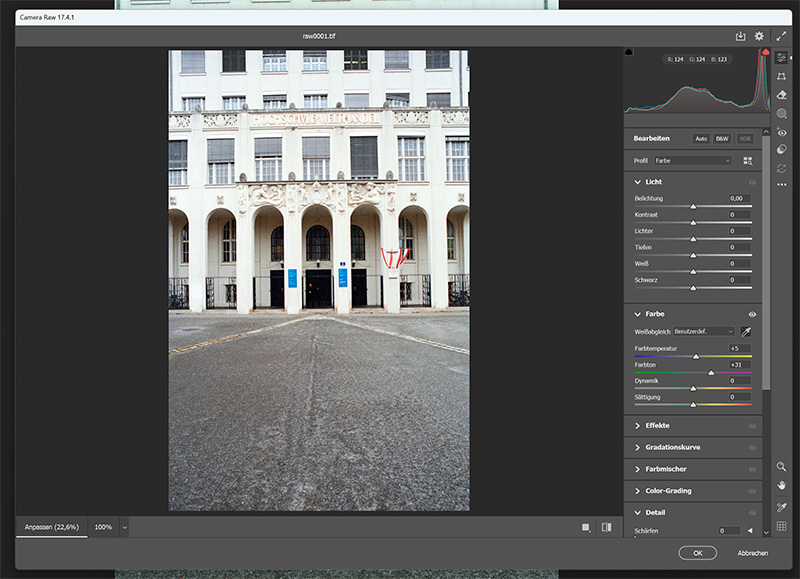Expand the Effekte section
This screenshot has width=800, height=579.
[x=637, y=426]
